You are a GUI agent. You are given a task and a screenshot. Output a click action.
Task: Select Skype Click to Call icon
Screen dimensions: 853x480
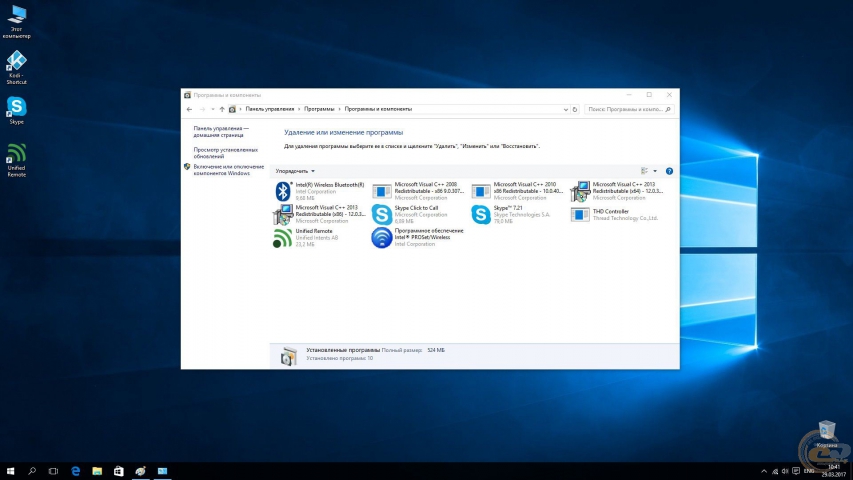pos(381,214)
